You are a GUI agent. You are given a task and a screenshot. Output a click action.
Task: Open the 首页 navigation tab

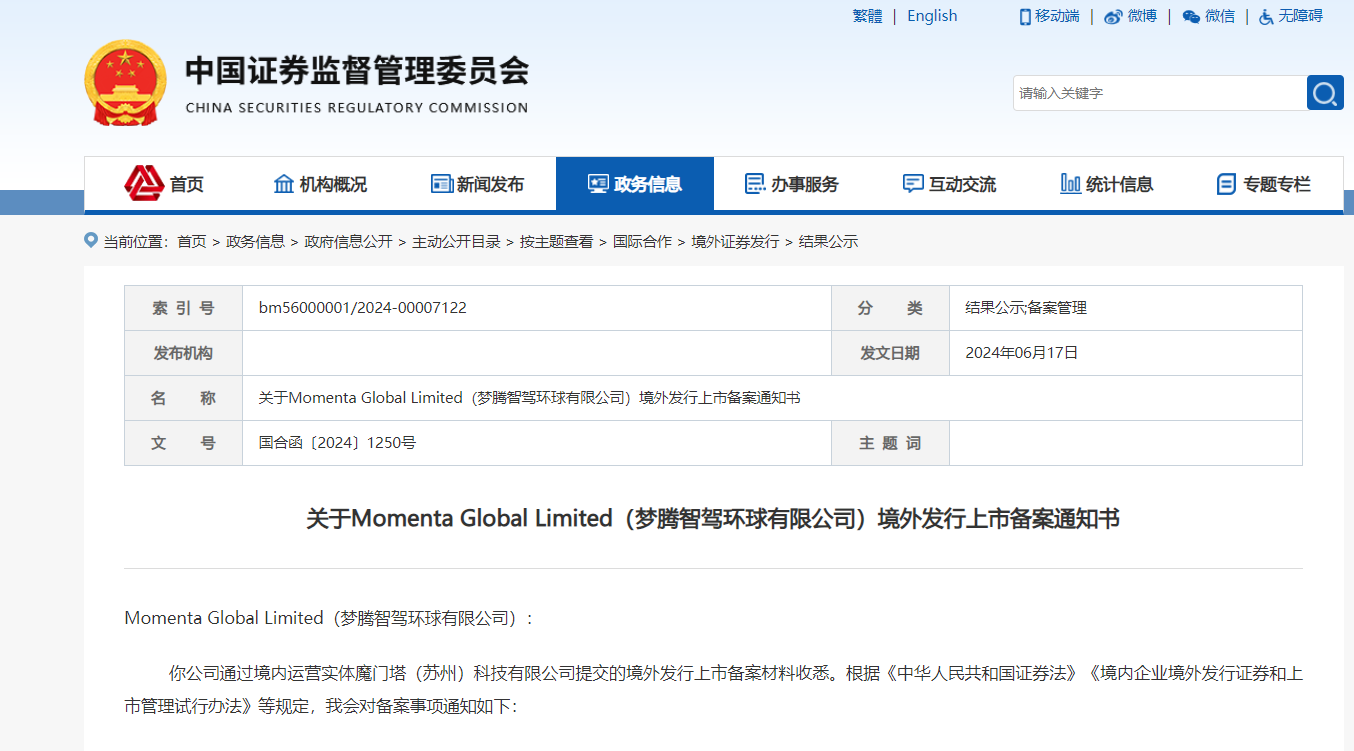click(163, 184)
